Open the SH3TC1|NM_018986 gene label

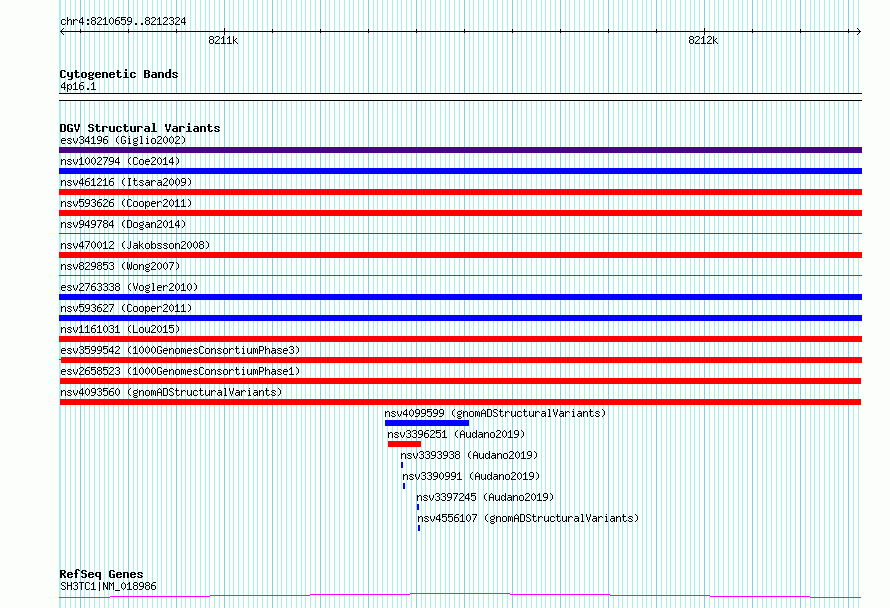point(108,586)
